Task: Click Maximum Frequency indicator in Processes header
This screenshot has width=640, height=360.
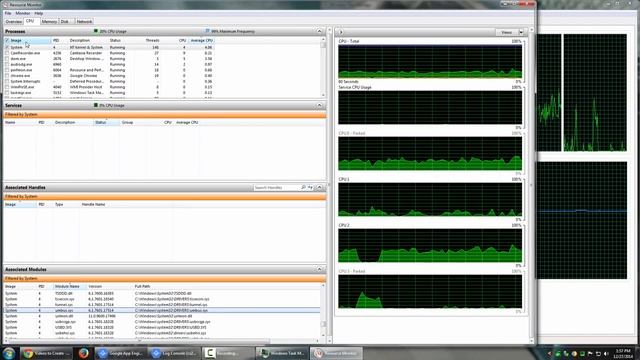Action: [x=208, y=31]
